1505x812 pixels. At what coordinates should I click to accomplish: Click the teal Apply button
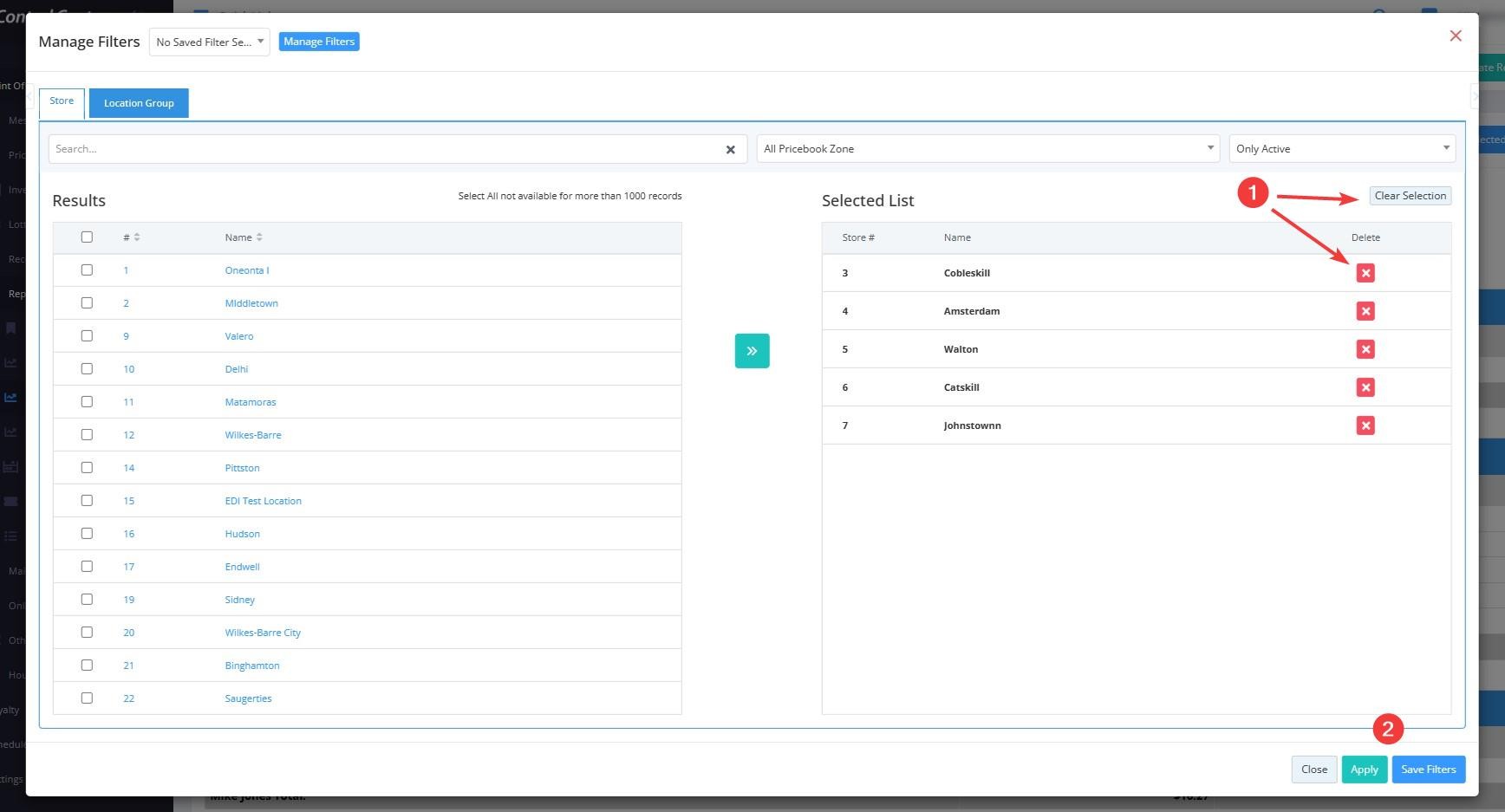click(x=1364, y=770)
